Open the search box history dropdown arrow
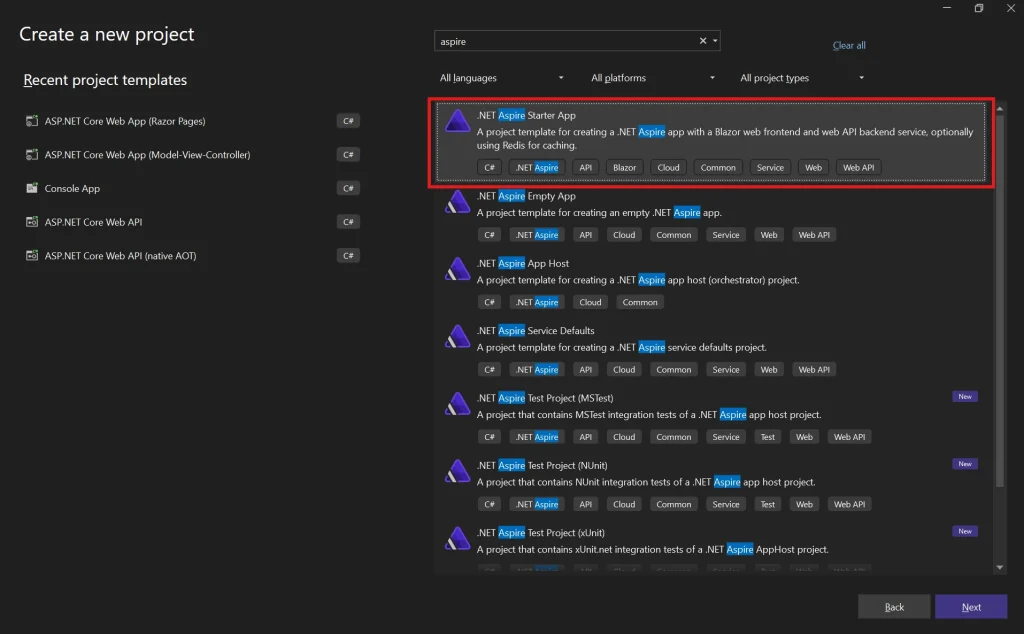The width and height of the screenshot is (1024, 634). pos(715,40)
